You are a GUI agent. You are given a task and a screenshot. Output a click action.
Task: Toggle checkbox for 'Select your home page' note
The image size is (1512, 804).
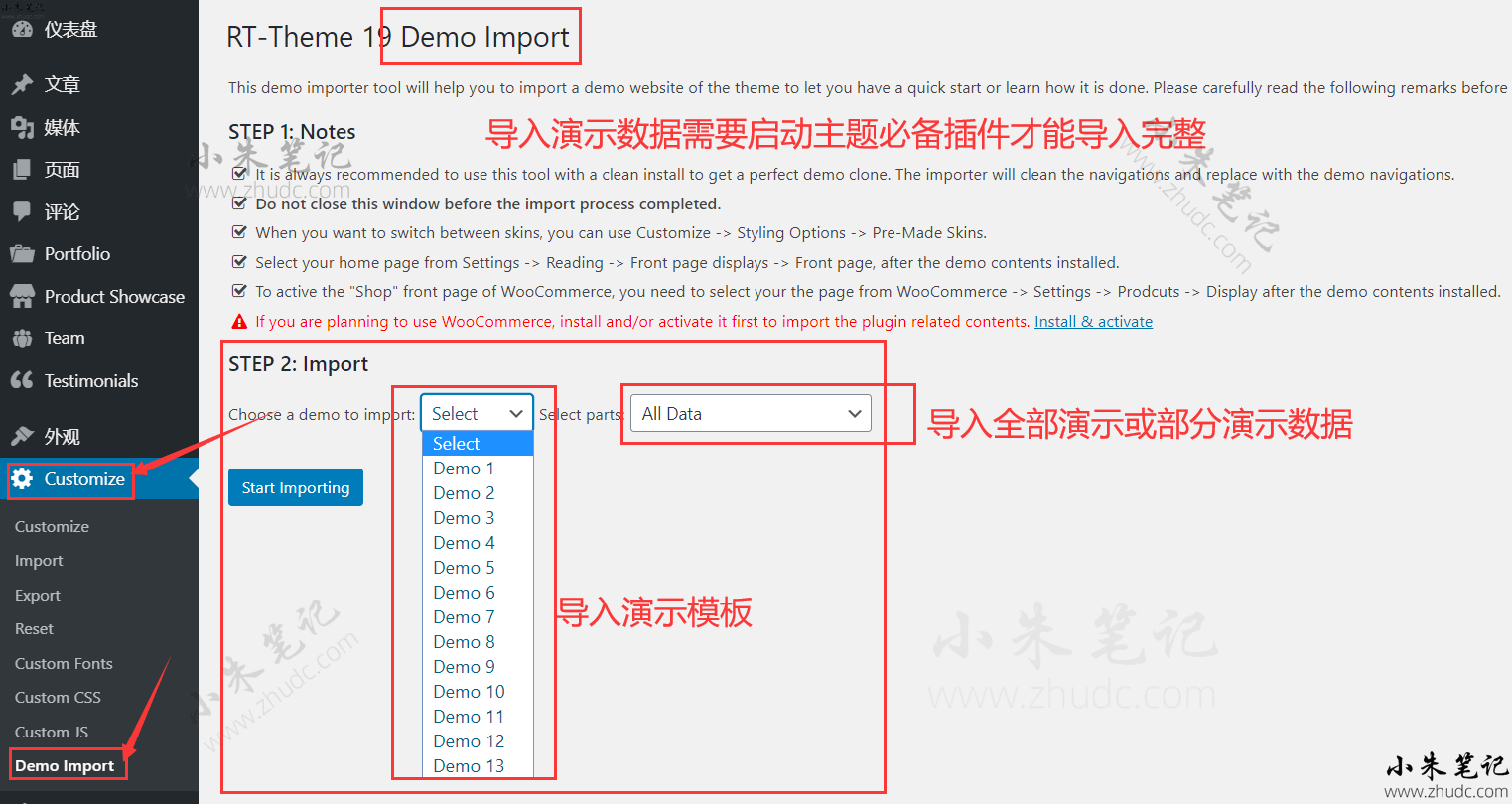click(239, 262)
